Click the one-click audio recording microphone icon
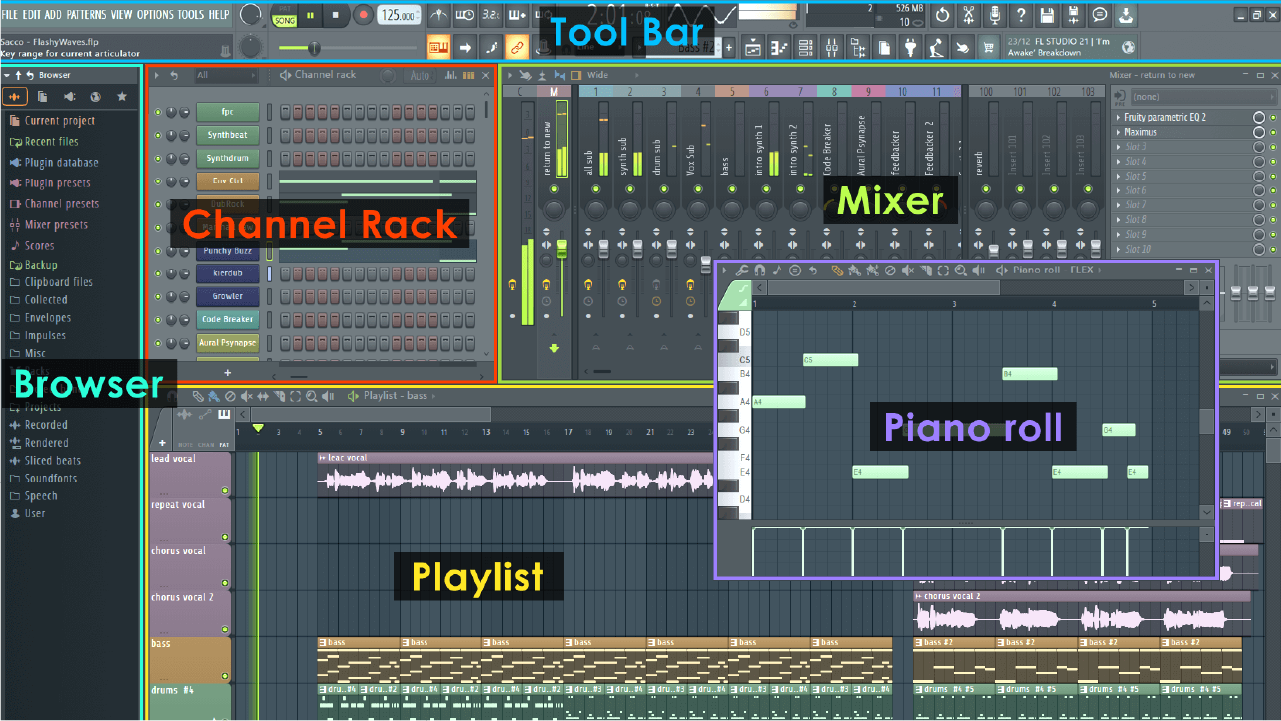Screen dimensions: 1281x721 pos(994,15)
